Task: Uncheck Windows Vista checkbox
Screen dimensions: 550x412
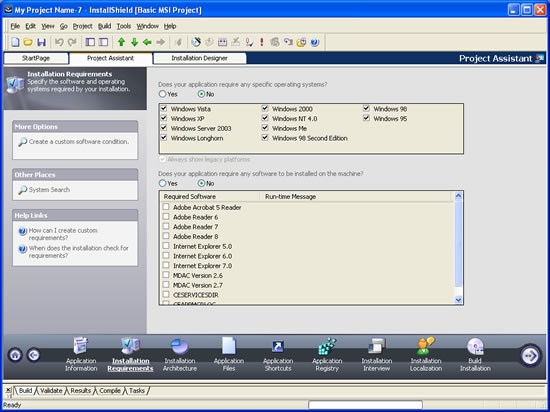Action: (164, 108)
